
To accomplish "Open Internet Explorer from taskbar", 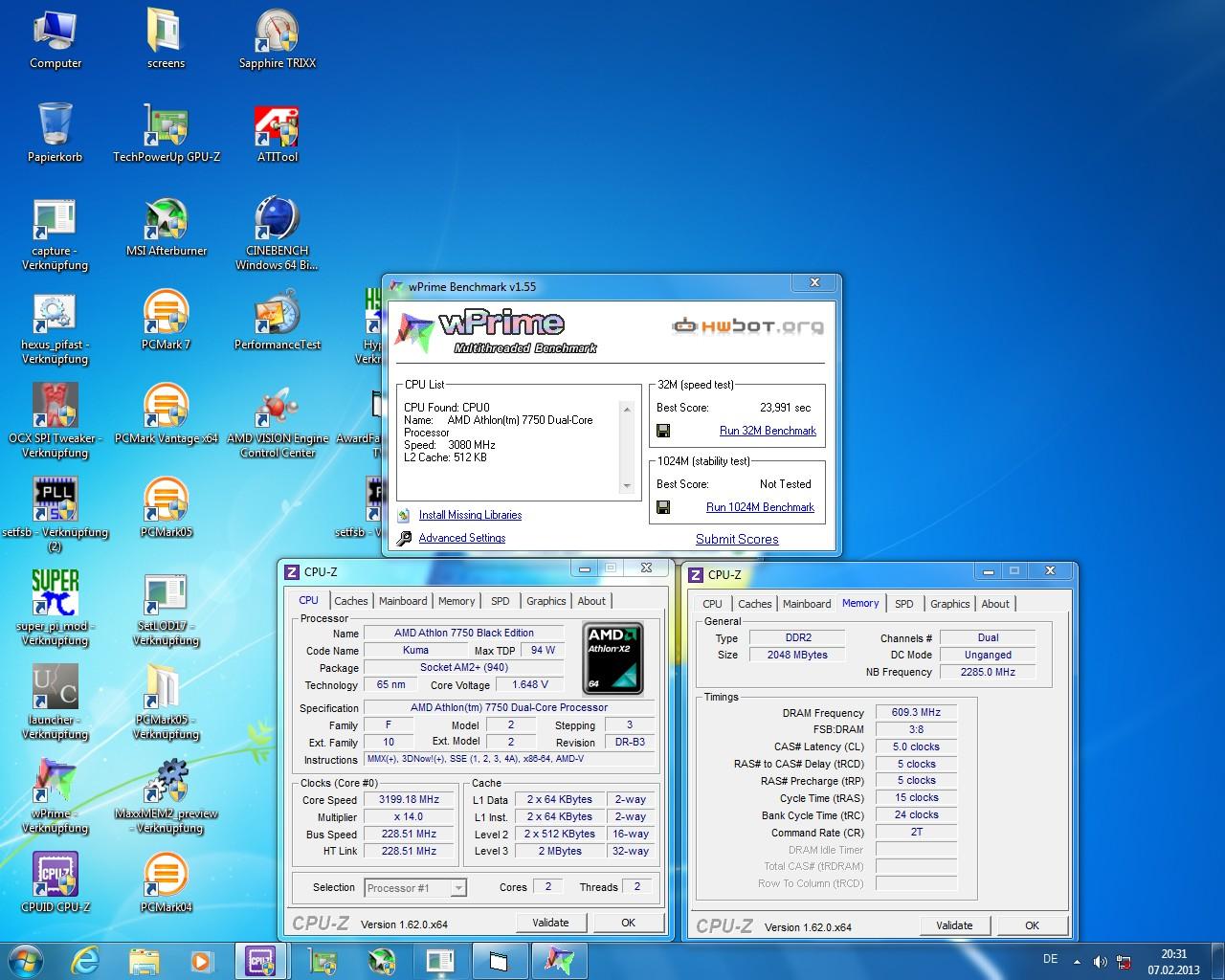I will [87, 960].
